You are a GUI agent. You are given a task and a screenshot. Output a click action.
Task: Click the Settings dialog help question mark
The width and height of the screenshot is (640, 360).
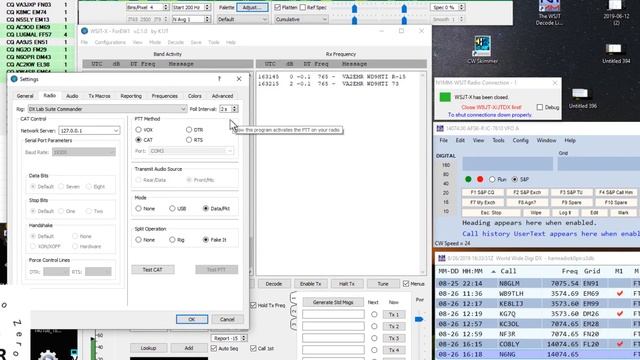tap(219, 79)
